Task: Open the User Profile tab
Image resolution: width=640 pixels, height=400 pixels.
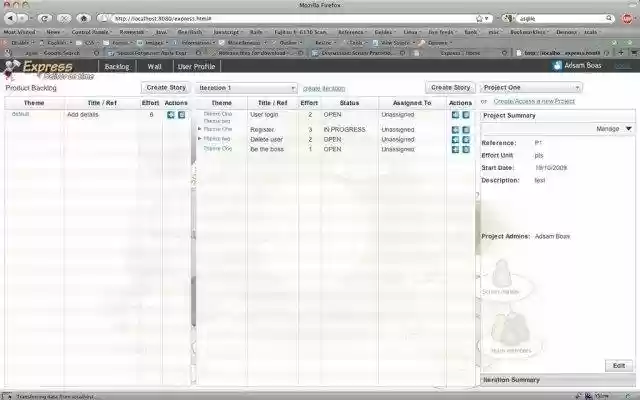Action: [196, 67]
